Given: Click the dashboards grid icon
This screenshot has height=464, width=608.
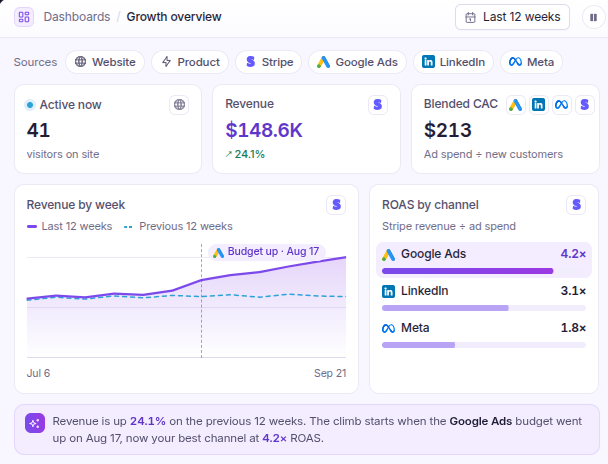Looking at the screenshot, I should click(24, 17).
